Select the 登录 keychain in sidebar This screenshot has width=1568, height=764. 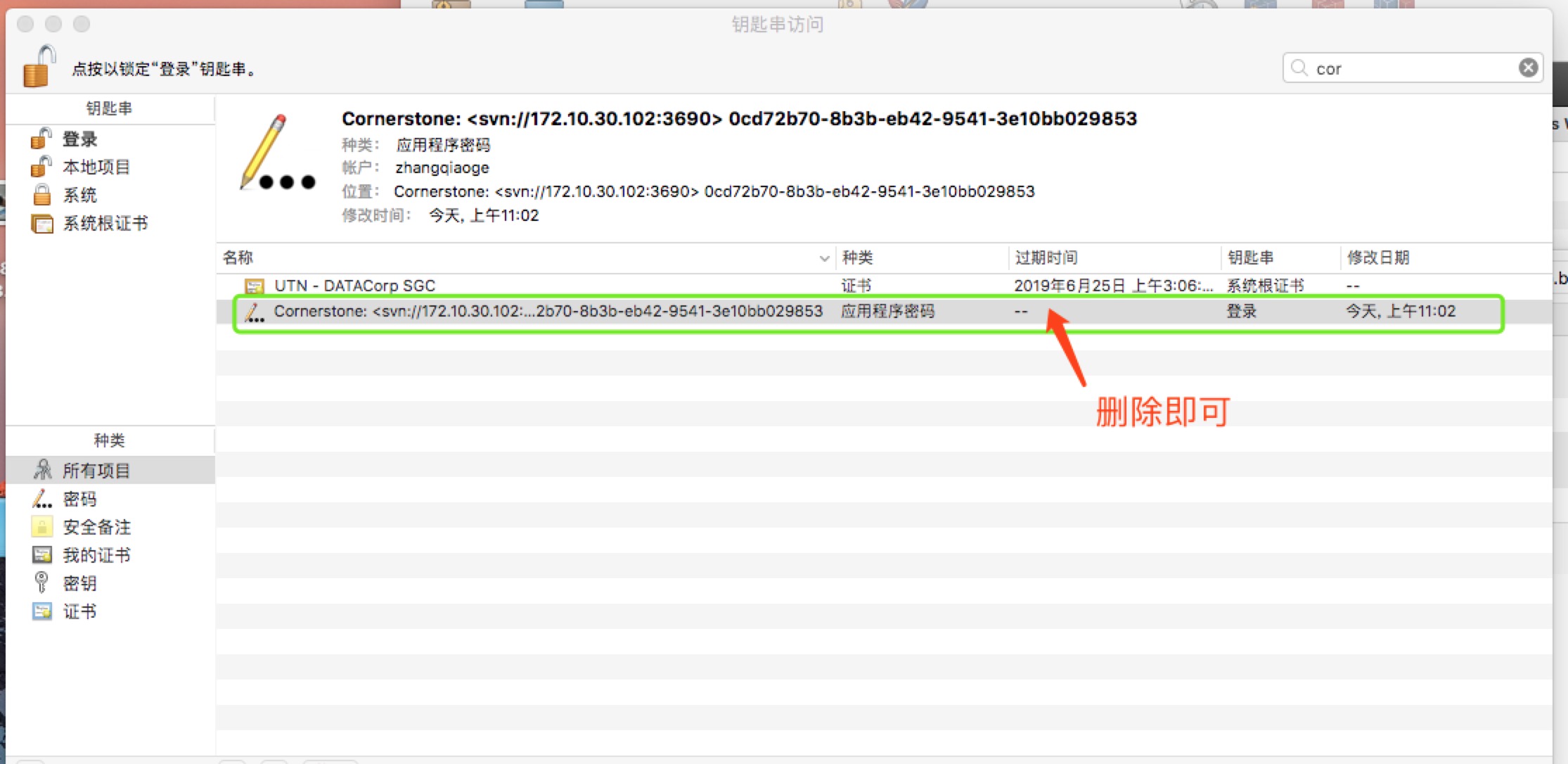pyautogui.click(x=110, y=139)
